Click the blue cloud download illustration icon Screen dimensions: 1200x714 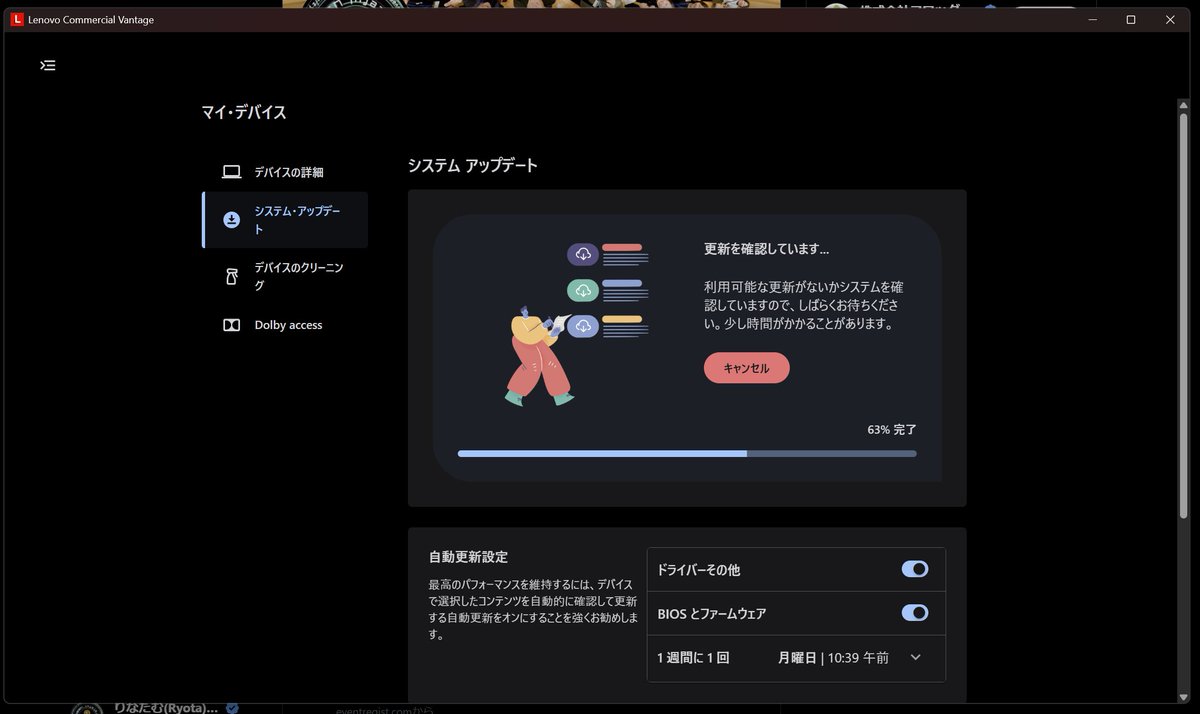click(x=583, y=326)
